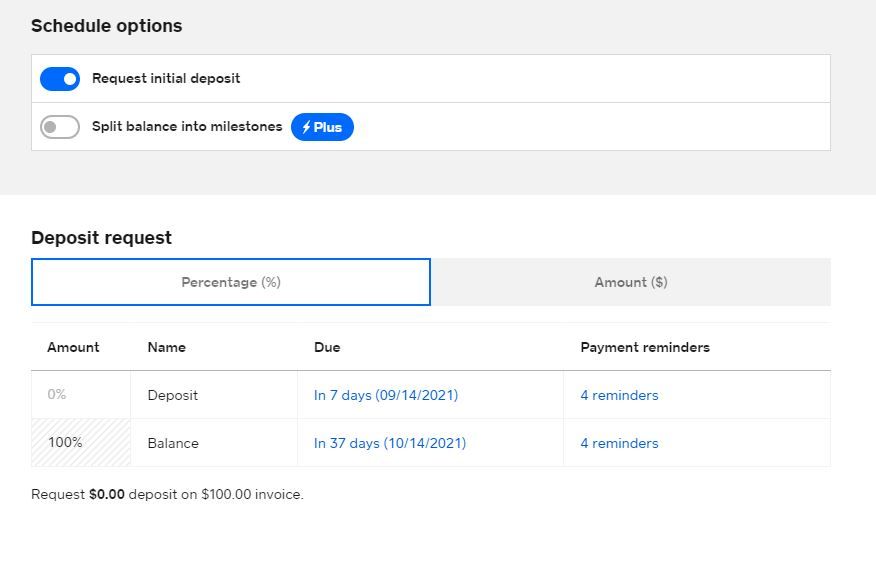Click the lightning Plus badge
Screen dimensions: 876x561
coord(322,127)
